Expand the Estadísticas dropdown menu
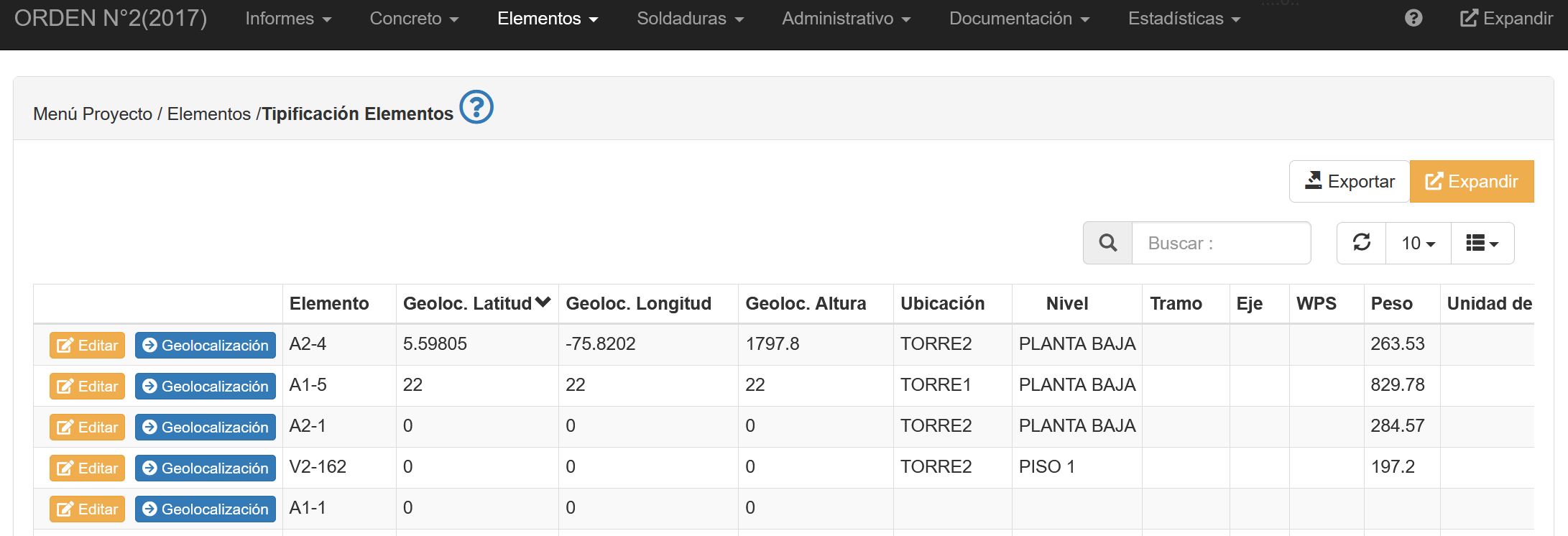This screenshot has height=536, width=1568. click(1184, 19)
